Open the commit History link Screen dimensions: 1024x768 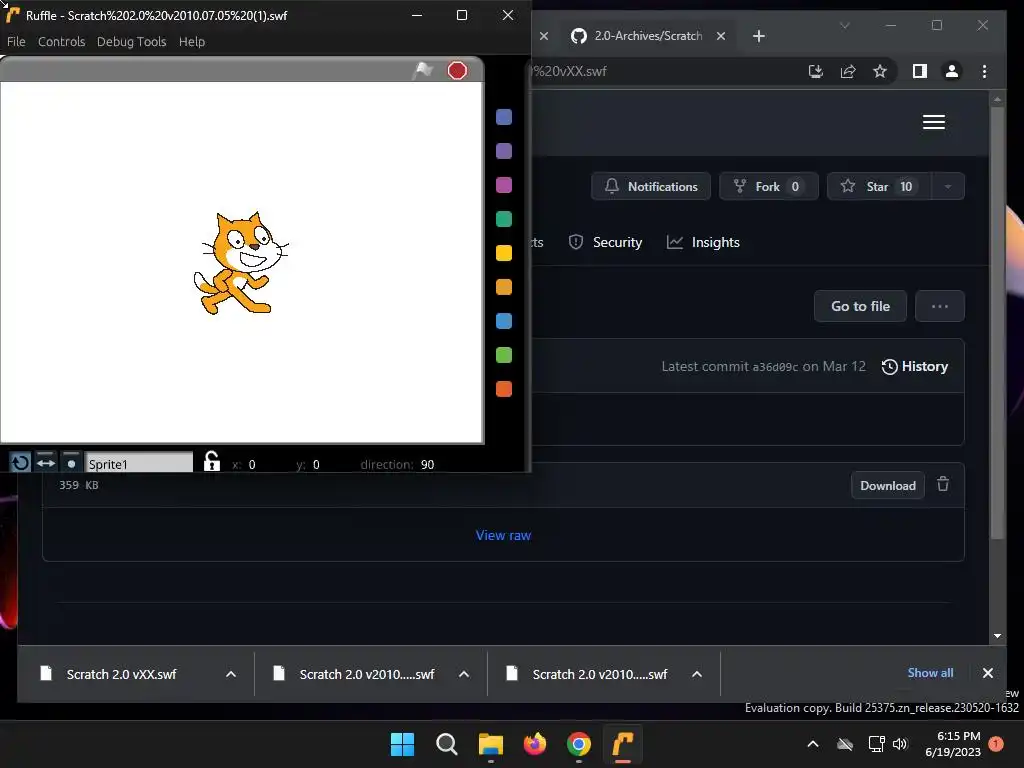[x=914, y=366]
